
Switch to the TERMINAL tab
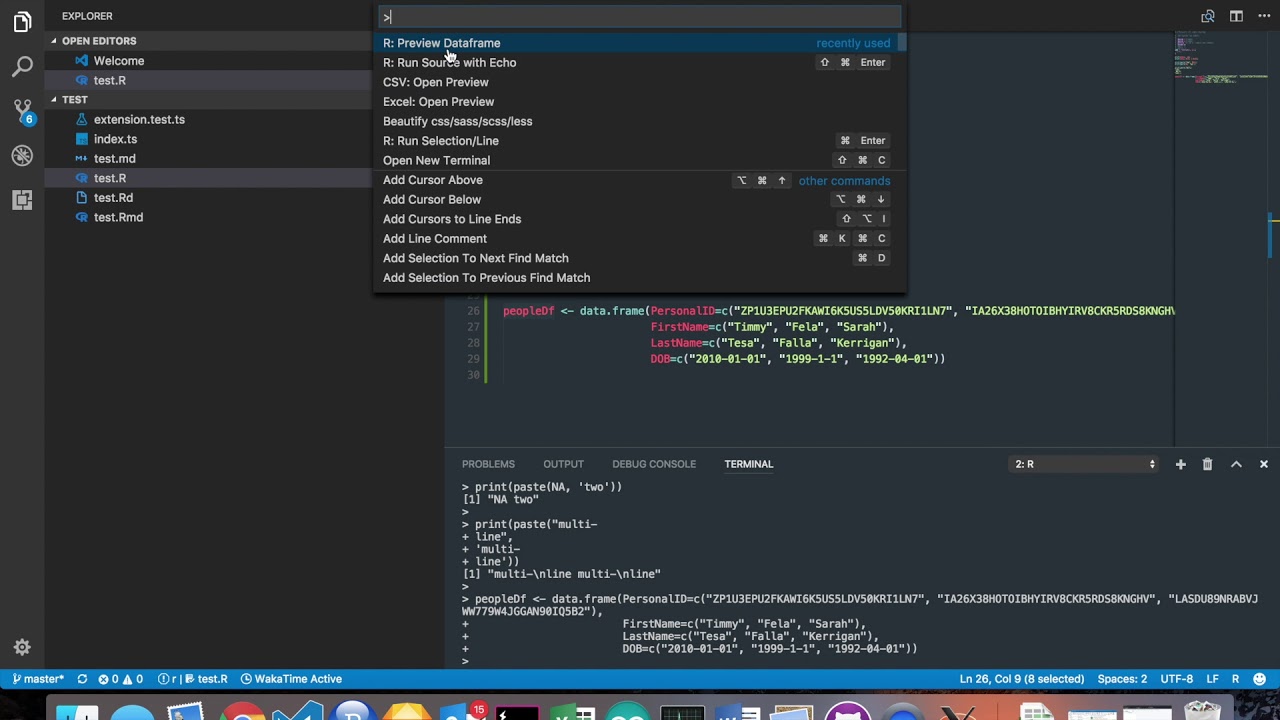(x=749, y=464)
